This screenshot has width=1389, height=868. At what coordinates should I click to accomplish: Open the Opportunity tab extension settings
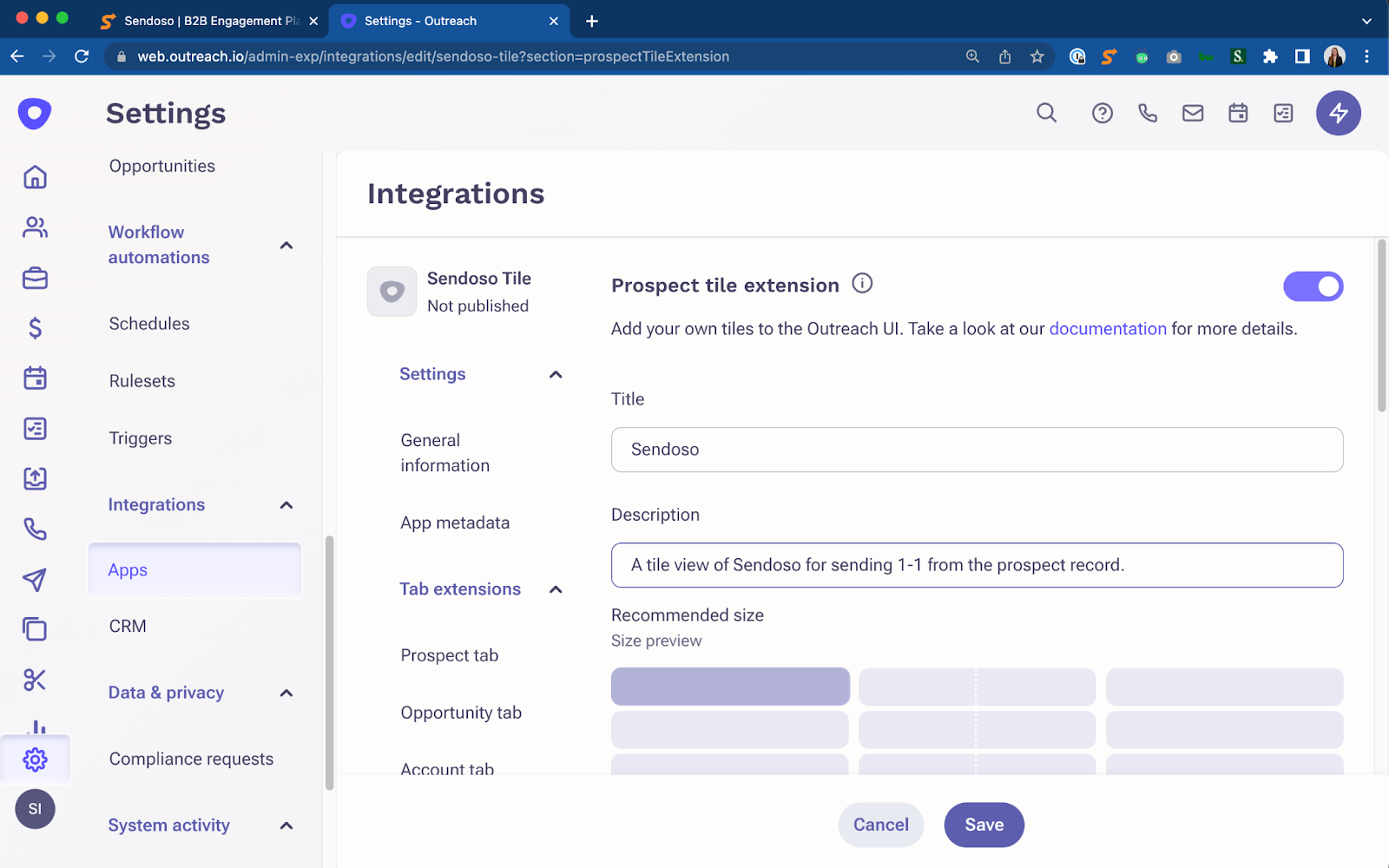[461, 713]
